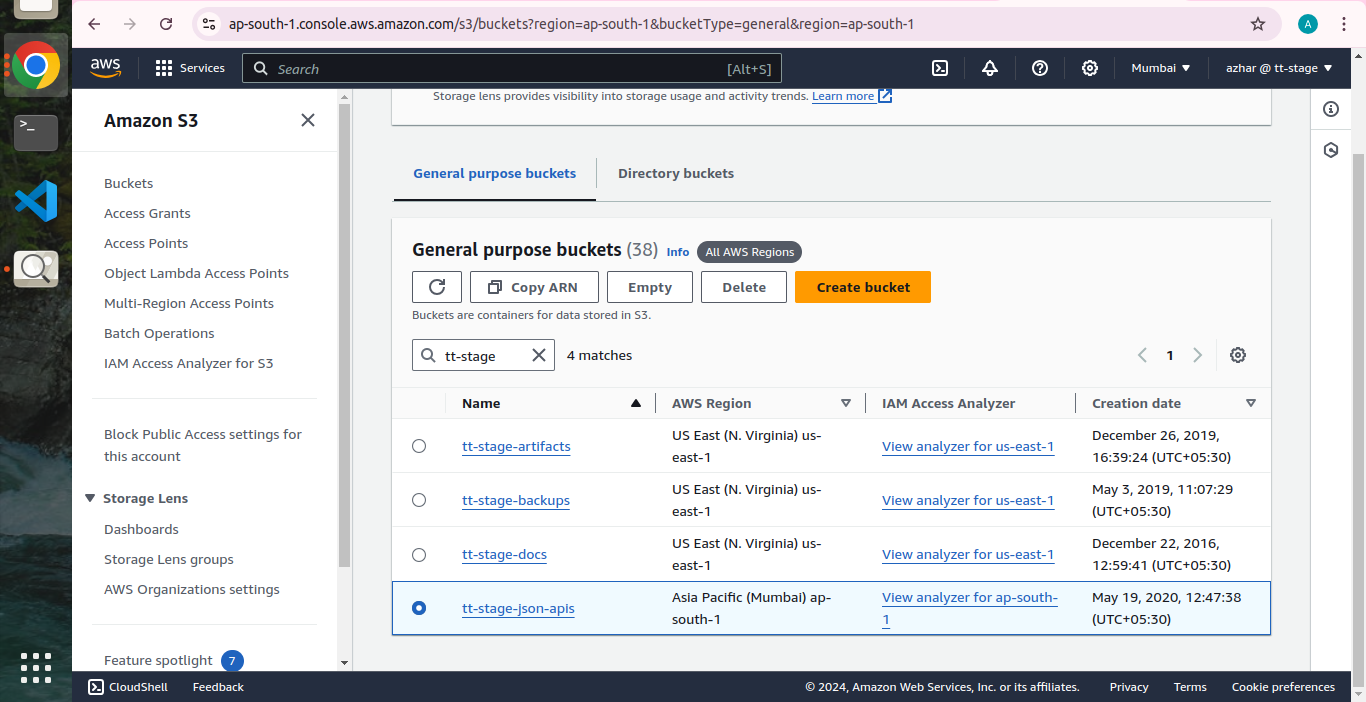The width and height of the screenshot is (1366, 702).
Task: Refresh the general purpose buckets list
Action: pos(437,287)
